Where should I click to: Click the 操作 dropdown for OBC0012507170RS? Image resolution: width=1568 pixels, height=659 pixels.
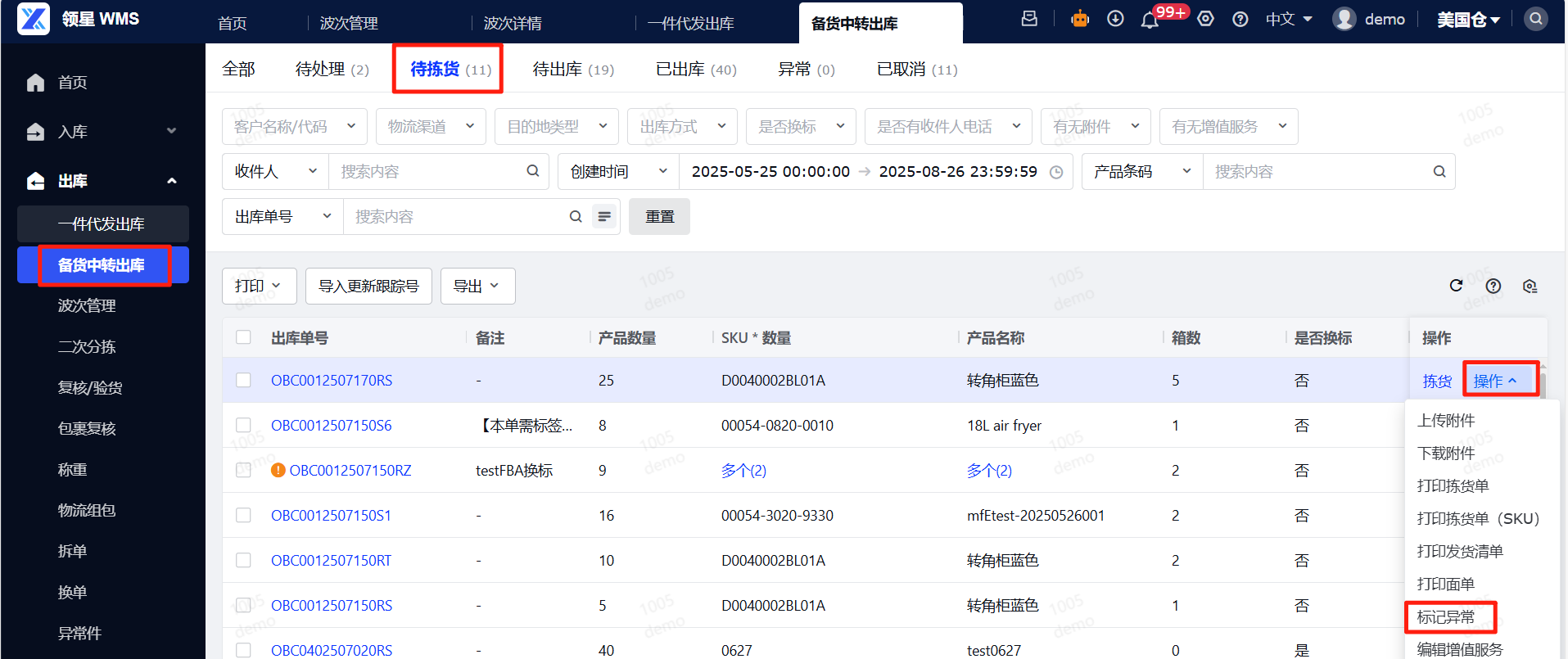click(x=1494, y=381)
